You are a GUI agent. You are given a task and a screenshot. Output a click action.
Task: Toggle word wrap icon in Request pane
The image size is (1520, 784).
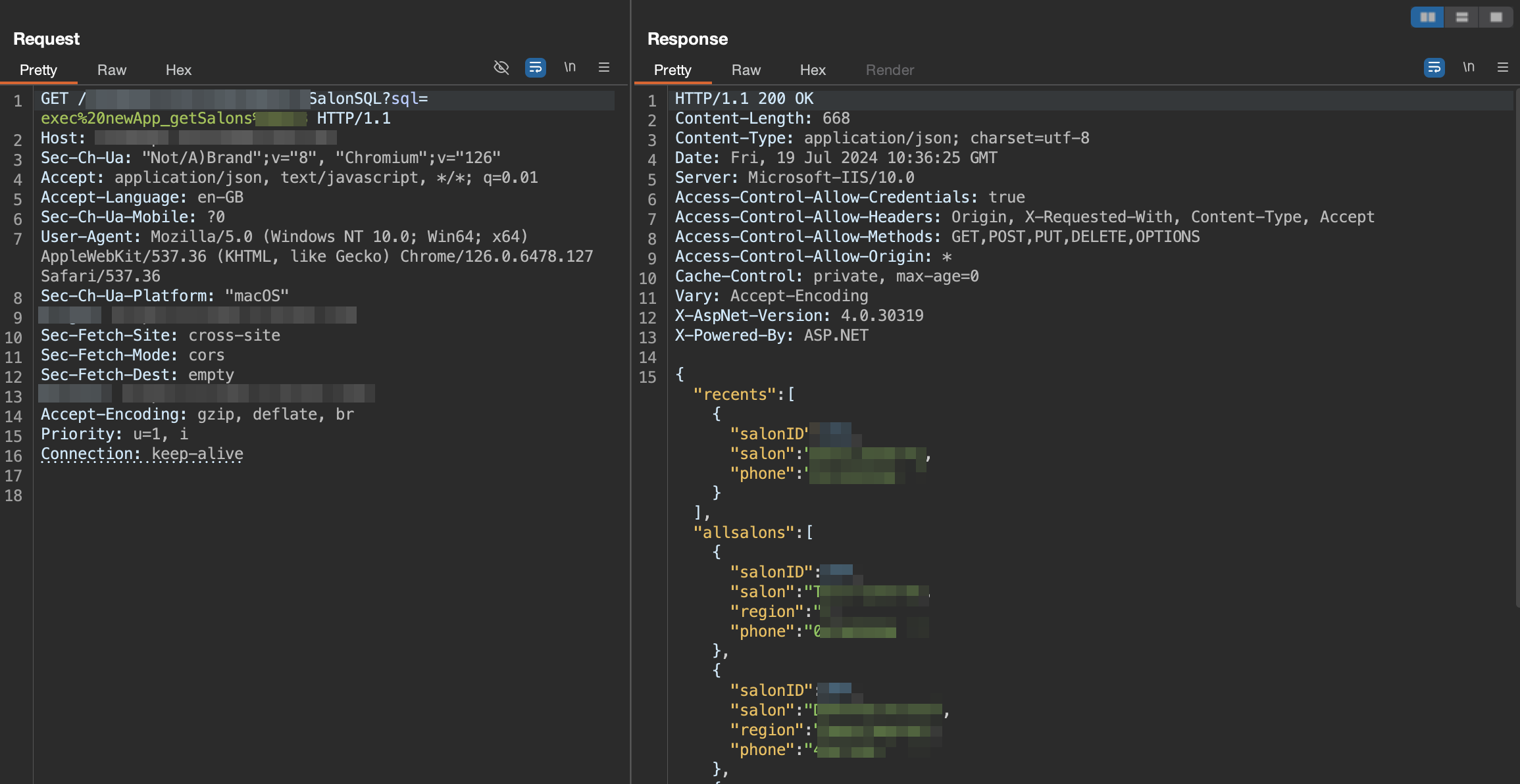tap(535, 68)
